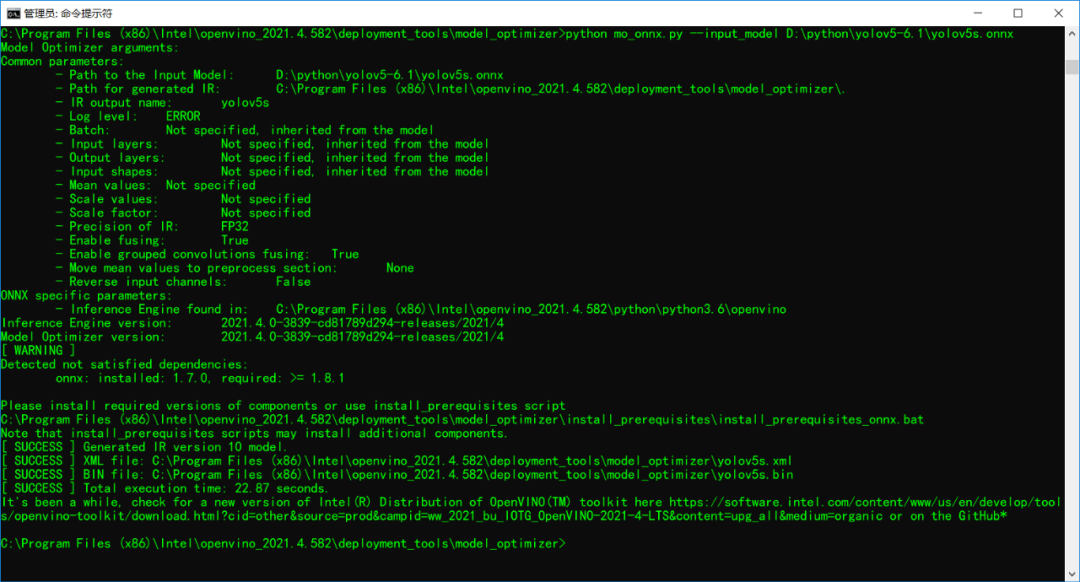Click the vertical scrollbar thumb
The height and width of the screenshot is (582, 1080).
point(1072,67)
